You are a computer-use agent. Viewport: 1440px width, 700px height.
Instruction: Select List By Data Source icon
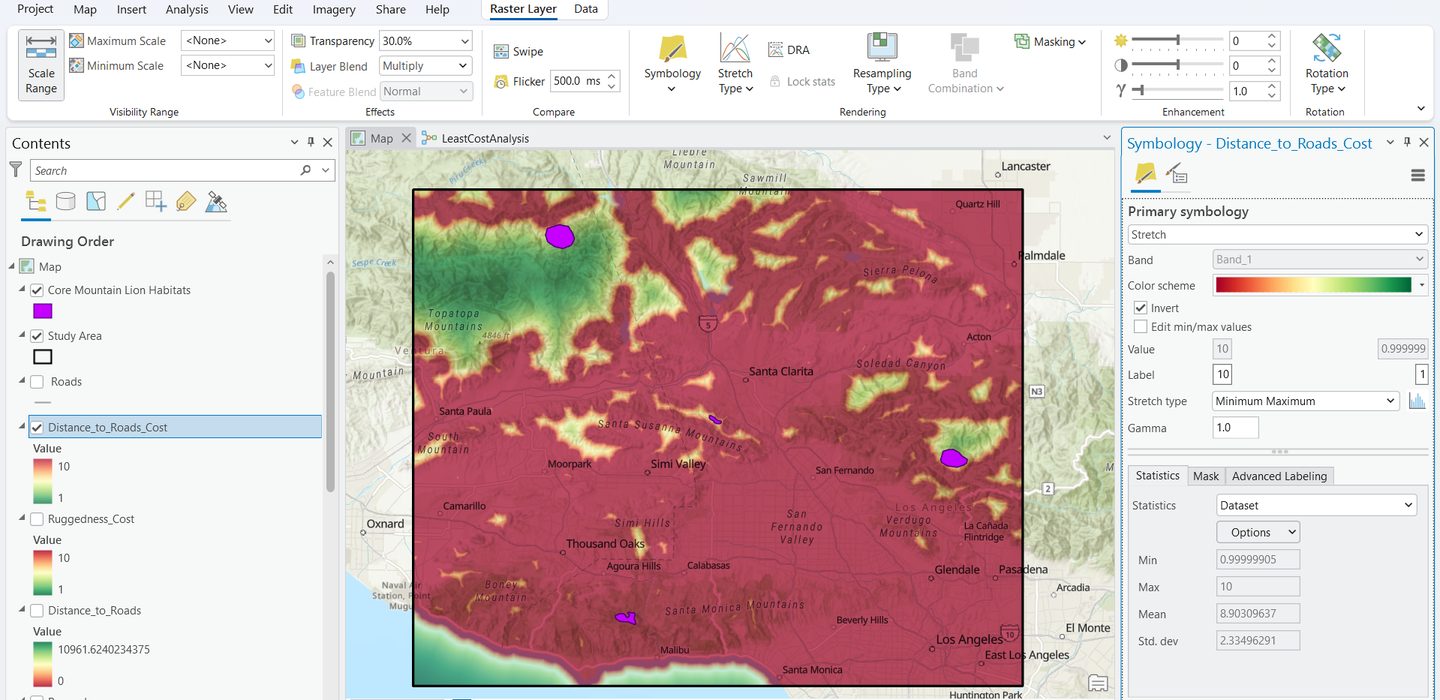[x=66, y=201]
